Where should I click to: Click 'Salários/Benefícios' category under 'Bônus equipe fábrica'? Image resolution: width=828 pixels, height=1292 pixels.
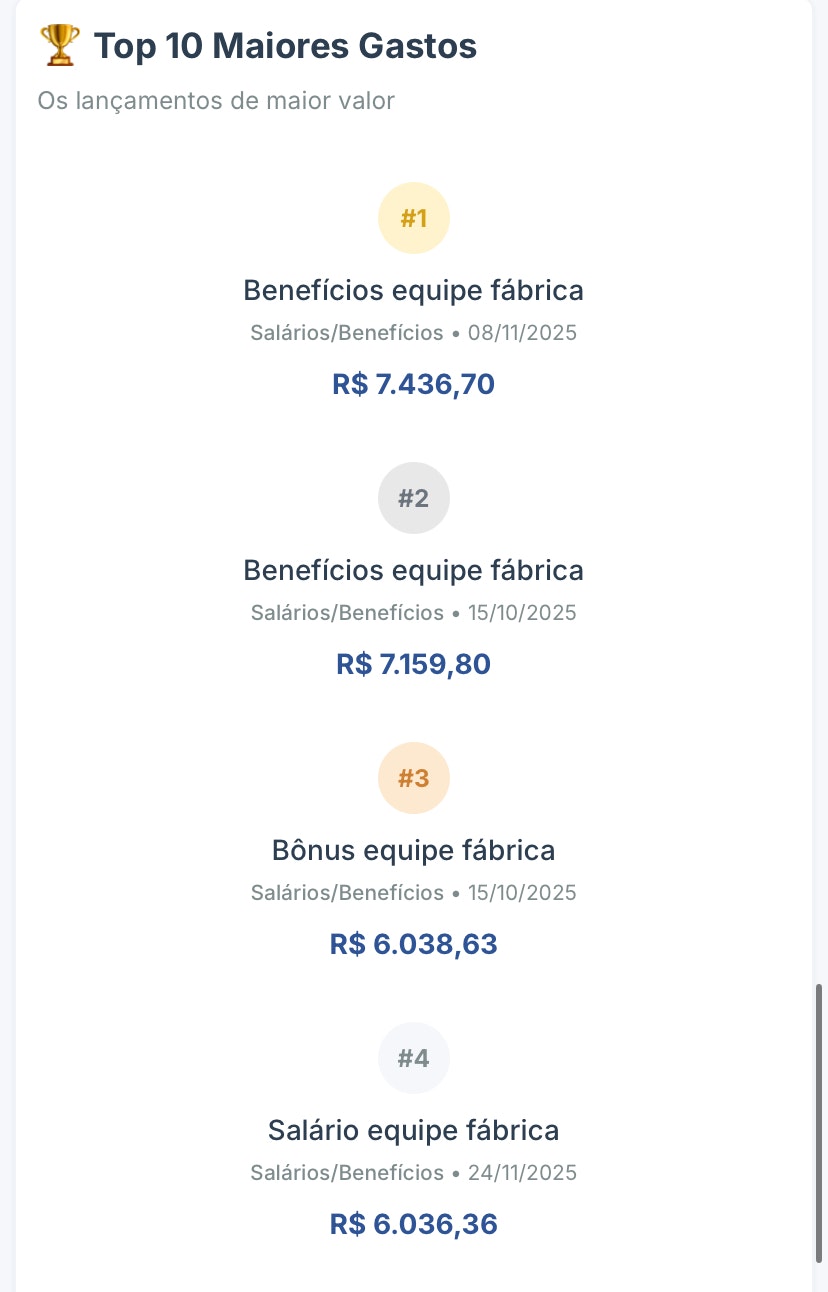(x=347, y=893)
